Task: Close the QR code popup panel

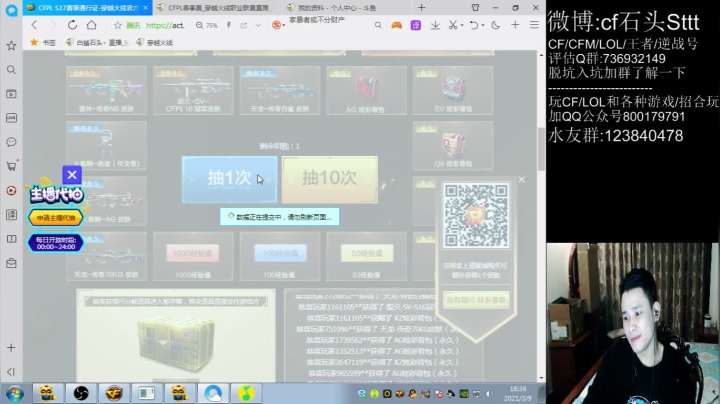Action: pos(521,180)
